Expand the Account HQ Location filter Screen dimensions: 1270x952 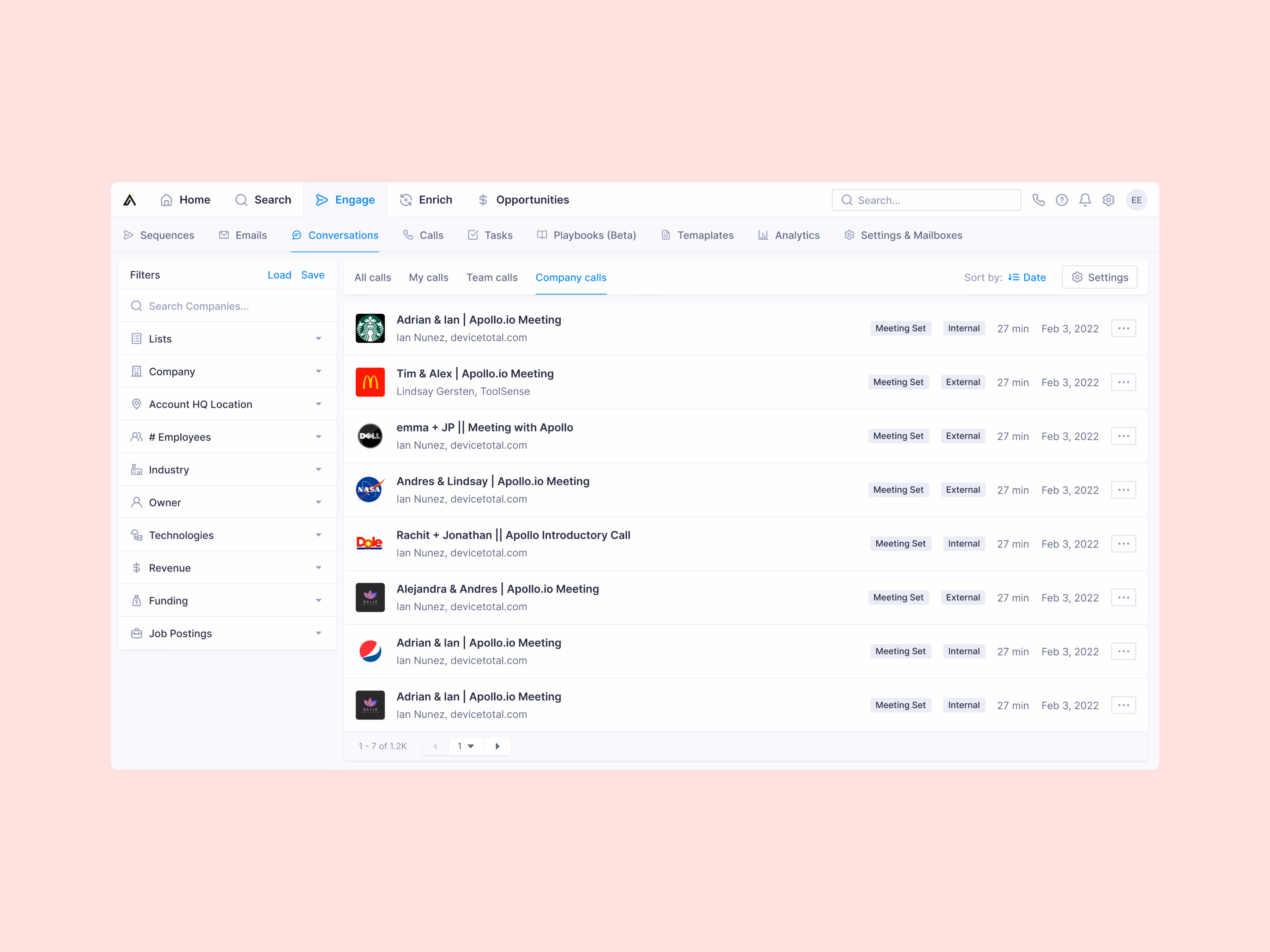pyautogui.click(x=227, y=404)
